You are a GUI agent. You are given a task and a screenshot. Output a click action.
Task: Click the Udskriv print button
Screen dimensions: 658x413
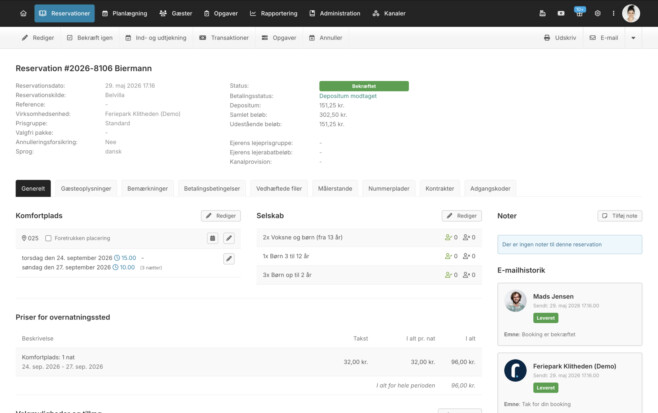(560, 38)
